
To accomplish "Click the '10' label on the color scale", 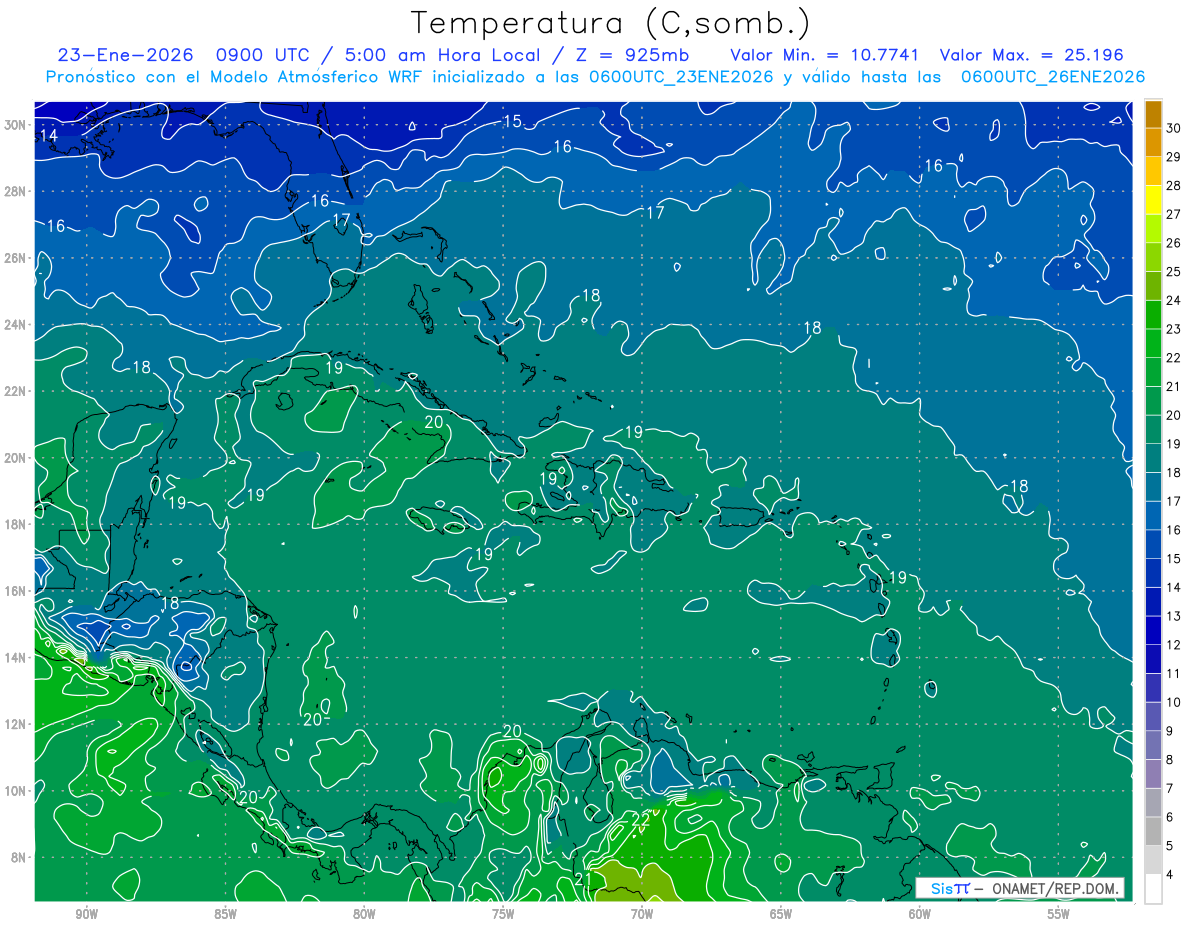I will (x=1174, y=702).
